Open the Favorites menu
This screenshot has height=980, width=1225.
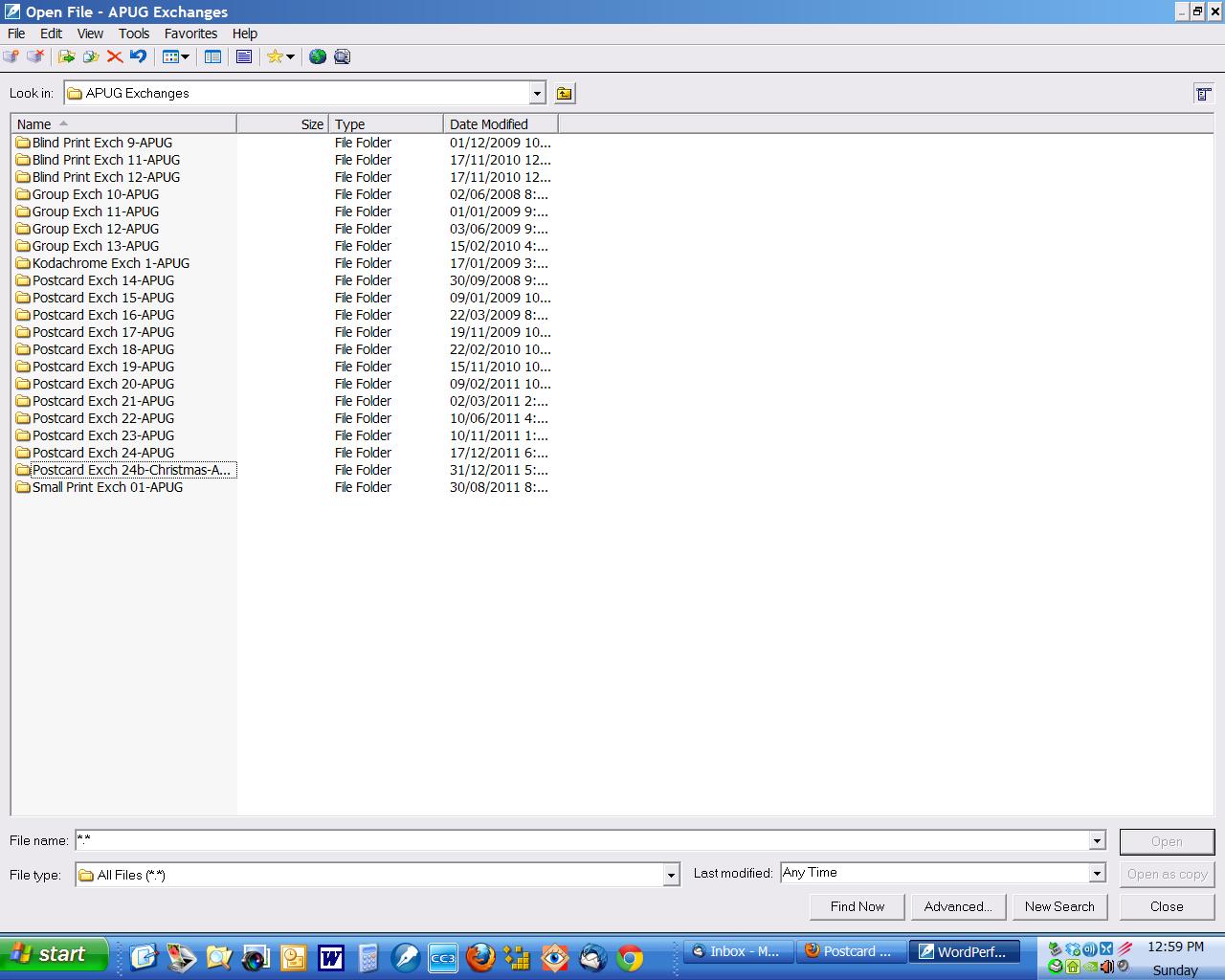coord(190,33)
